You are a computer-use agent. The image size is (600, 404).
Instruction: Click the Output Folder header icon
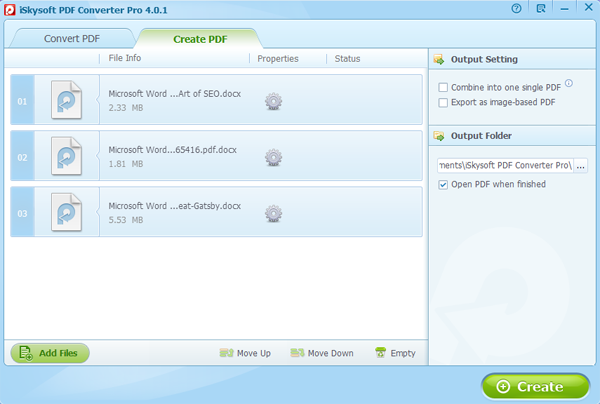(439, 136)
